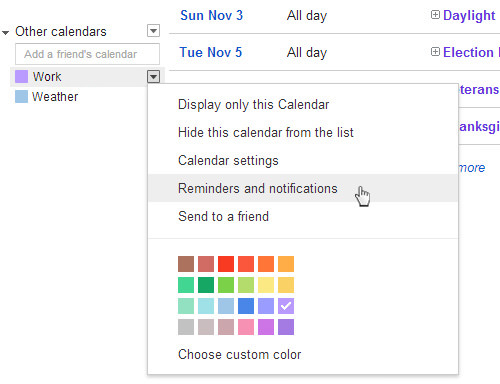Open Work calendar dropdown arrow
This screenshot has height=384, width=500.
click(x=153, y=77)
